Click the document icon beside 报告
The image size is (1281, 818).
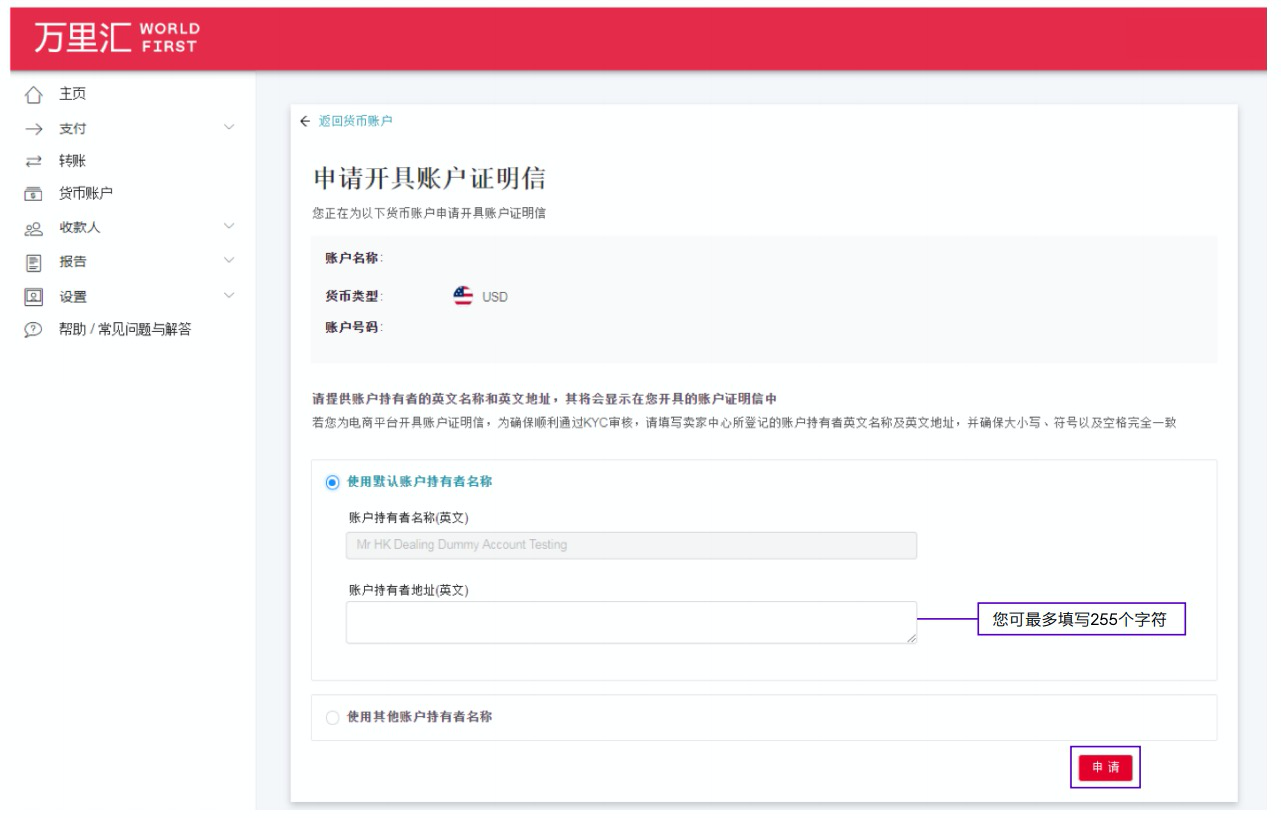tap(34, 262)
